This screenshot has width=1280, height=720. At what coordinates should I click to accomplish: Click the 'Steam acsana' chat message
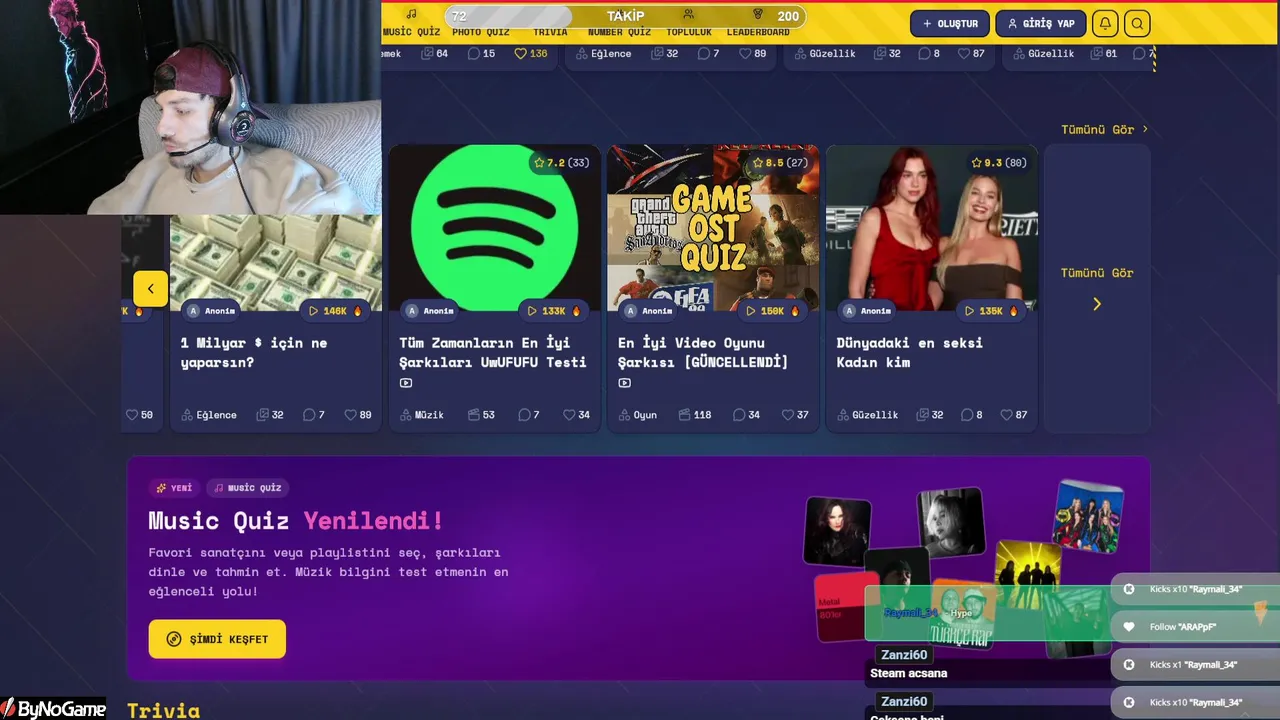[x=908, y=673]
